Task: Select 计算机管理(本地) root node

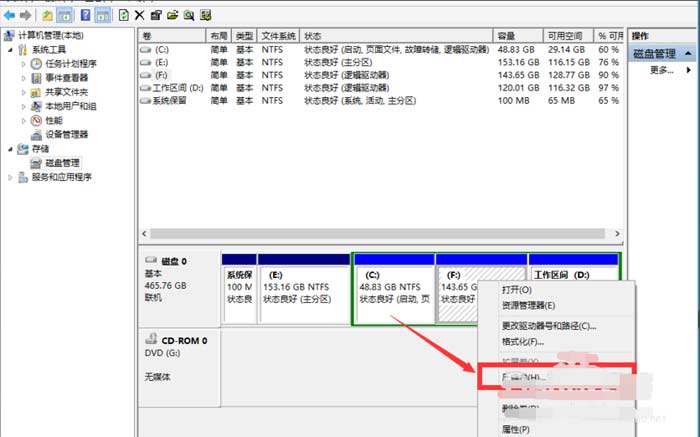Action: [x=50, y=35]
